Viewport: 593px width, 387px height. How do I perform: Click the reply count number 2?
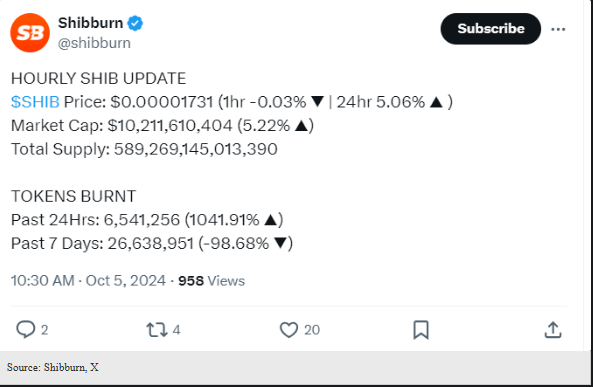point(44,330)
